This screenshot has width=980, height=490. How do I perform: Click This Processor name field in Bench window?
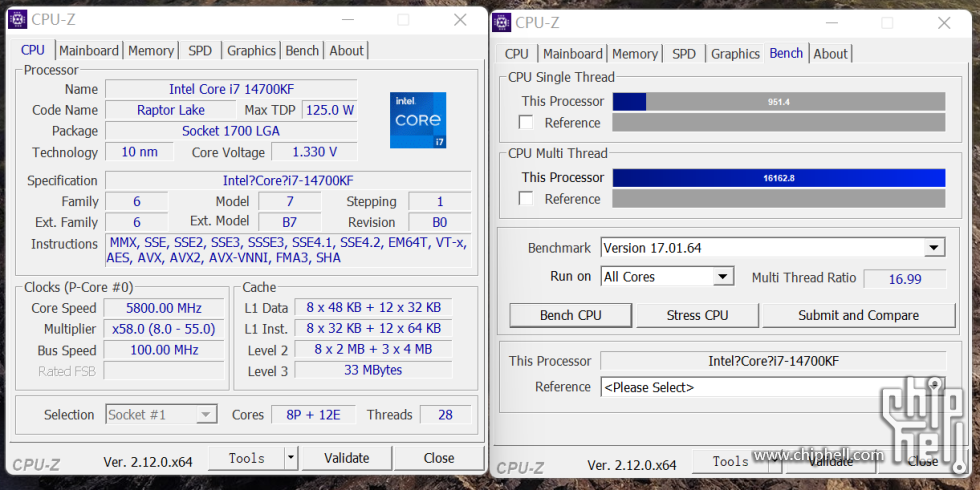tap(773, 361)
